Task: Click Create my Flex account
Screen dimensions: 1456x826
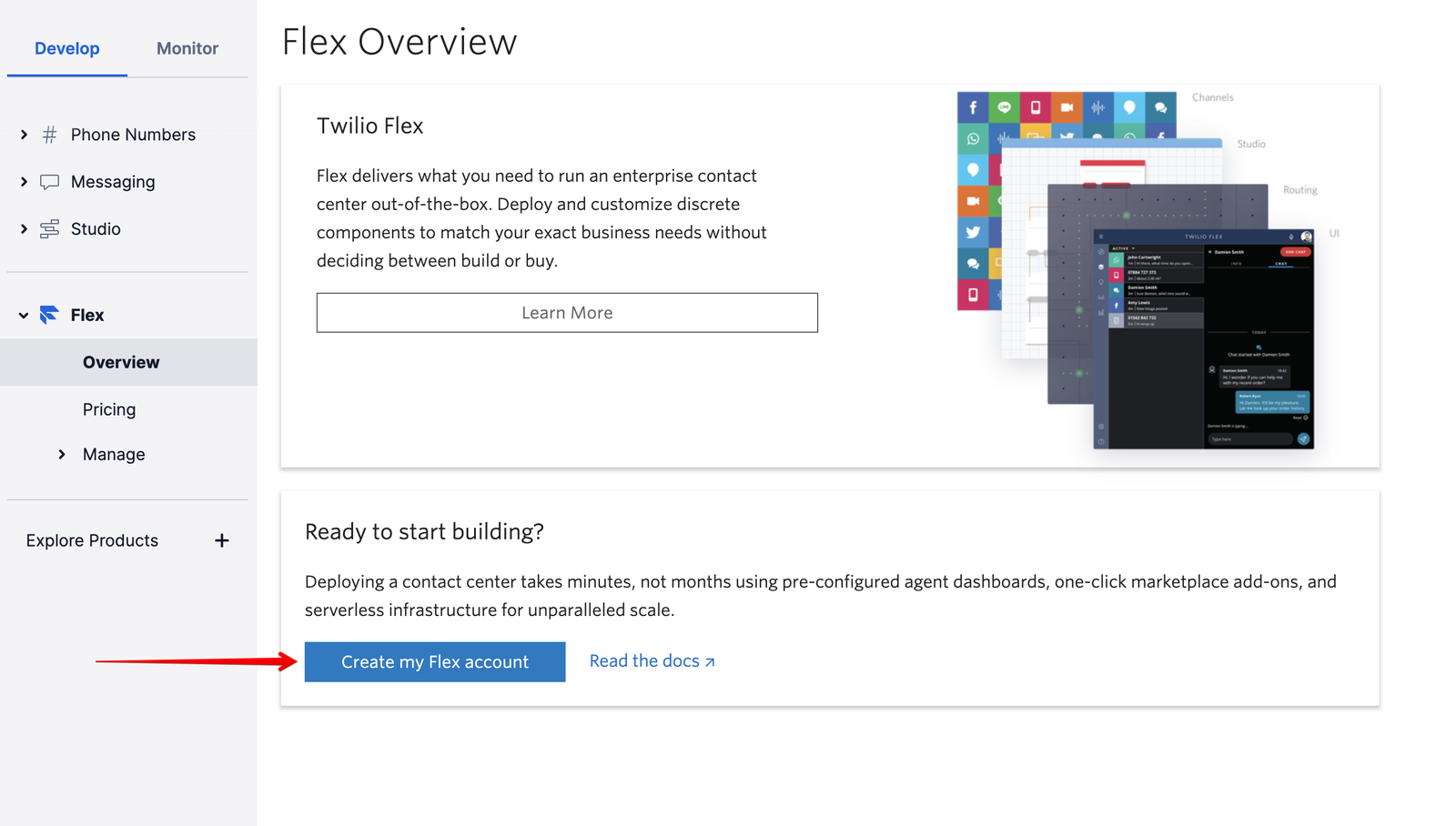Action: (434, 661)
